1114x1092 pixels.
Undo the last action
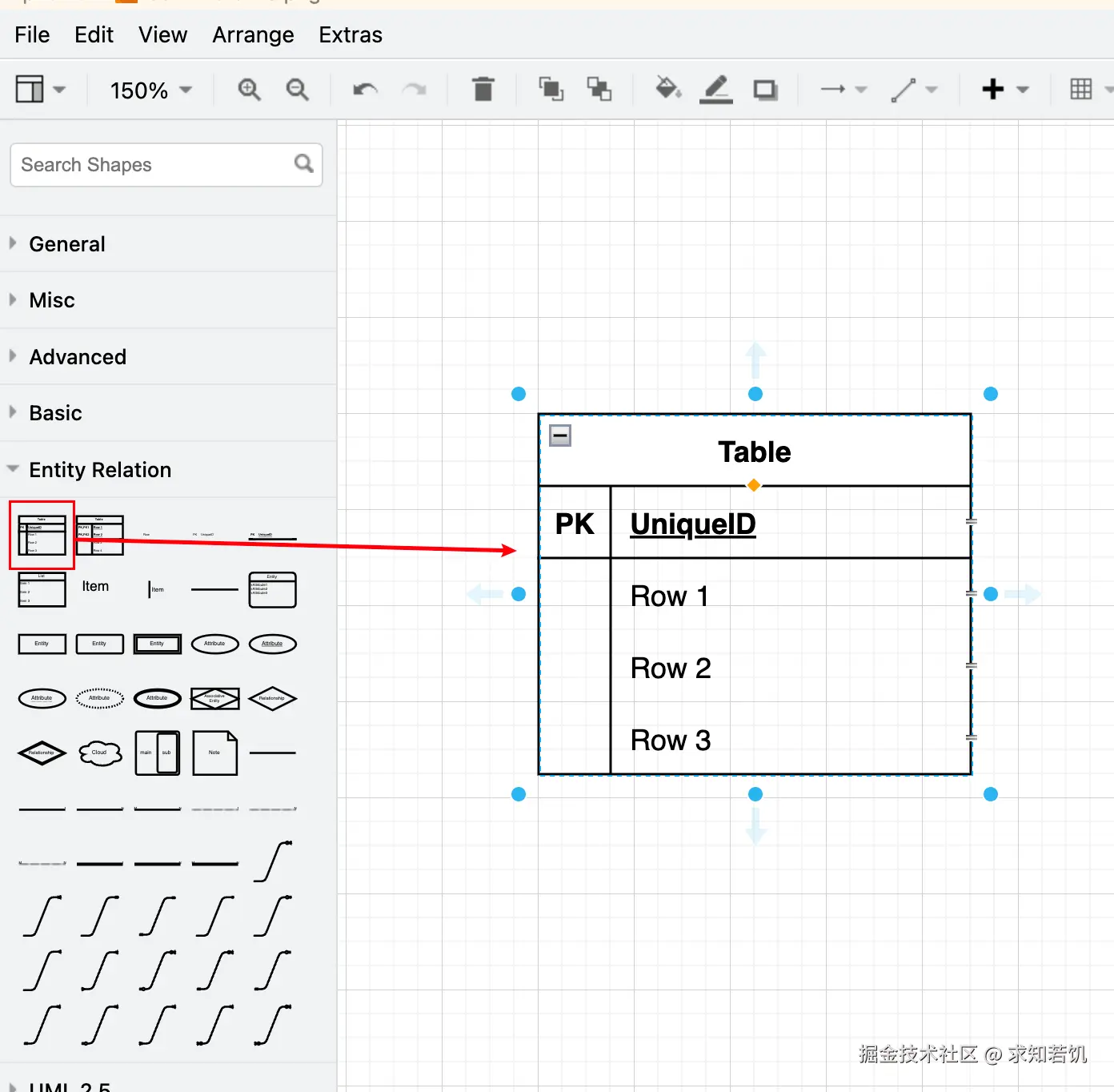click(365, 90)
